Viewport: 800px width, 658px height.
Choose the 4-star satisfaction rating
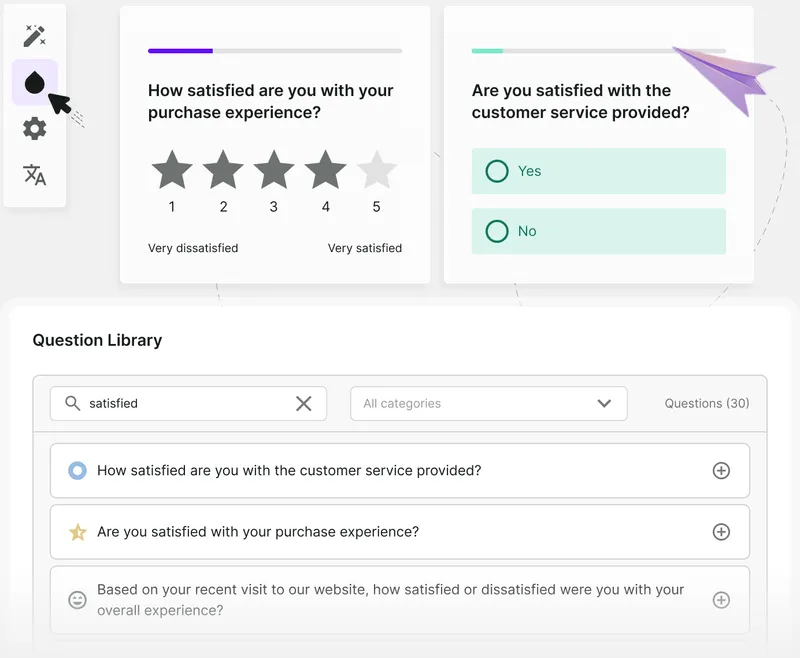point(325,171)
